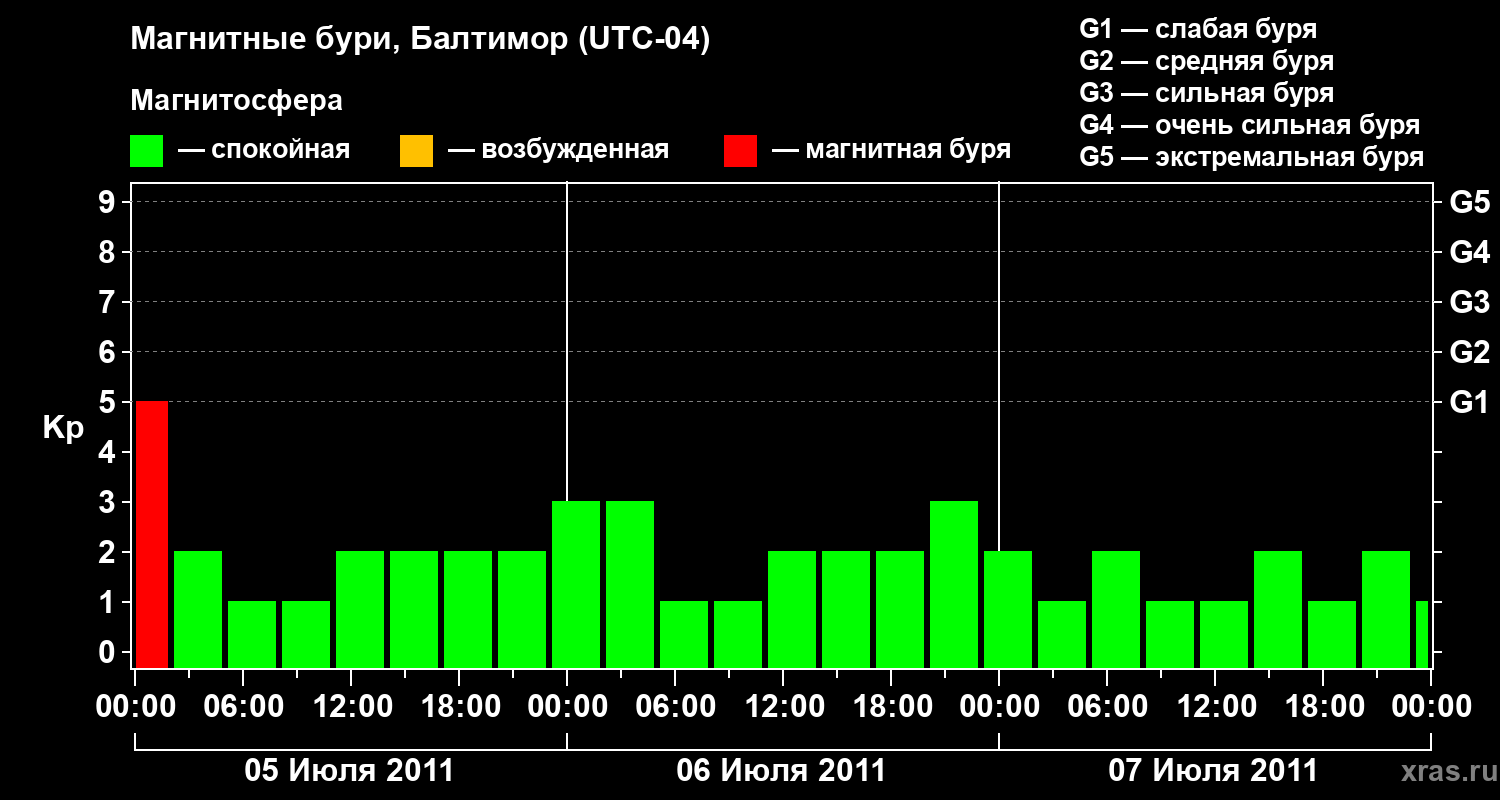Viewport: 1500px width, 800px height.
Task: Click the '06 Июля 2011' date label
Action: coord(782,771)
